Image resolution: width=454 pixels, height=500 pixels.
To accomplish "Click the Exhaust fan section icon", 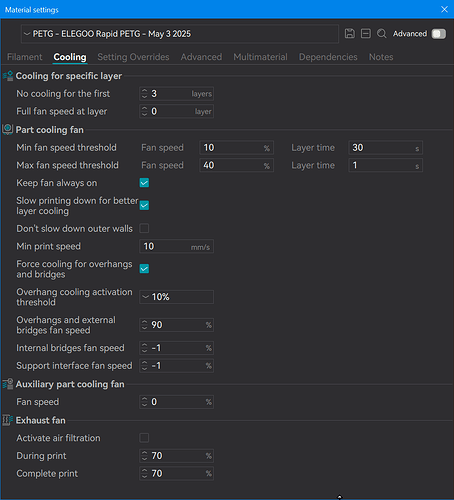I will tap(8, 420).
